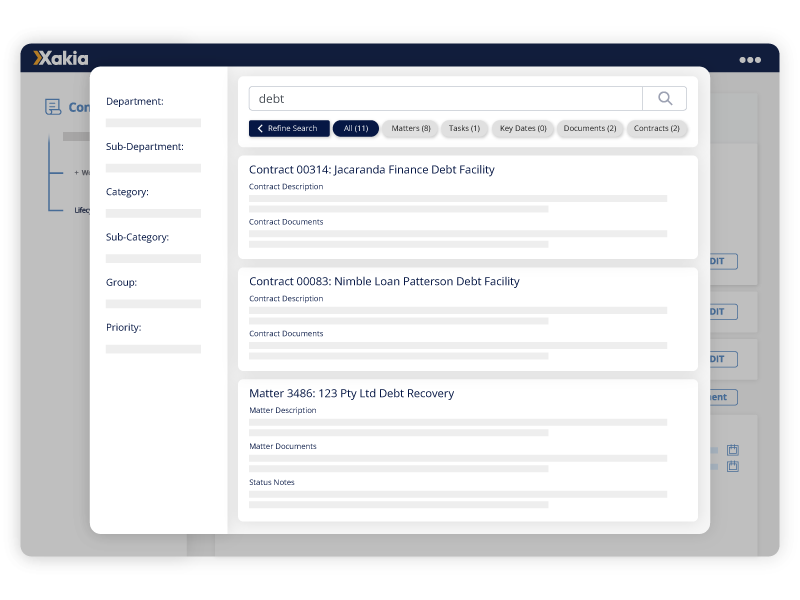Switch to the Matters (8) filter tab
800x600 pixels.
[410, 128]
